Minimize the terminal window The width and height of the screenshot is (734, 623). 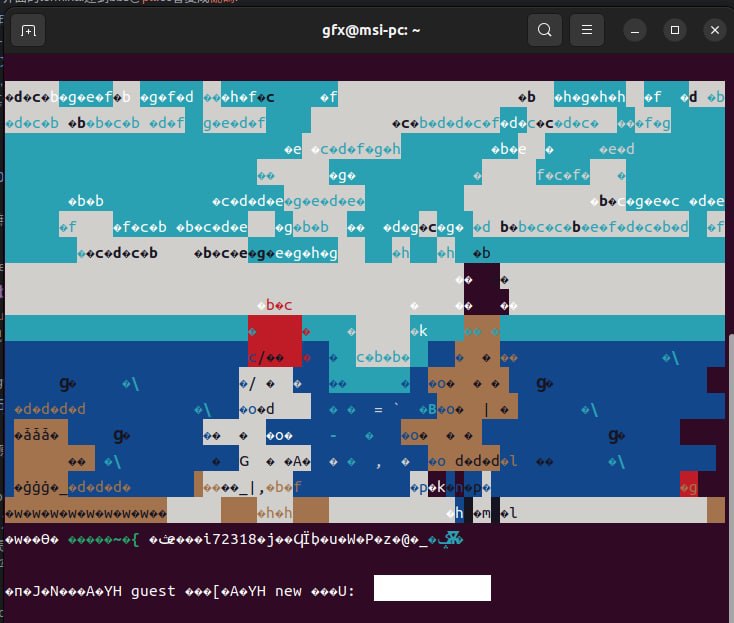[x=635, y=30]
